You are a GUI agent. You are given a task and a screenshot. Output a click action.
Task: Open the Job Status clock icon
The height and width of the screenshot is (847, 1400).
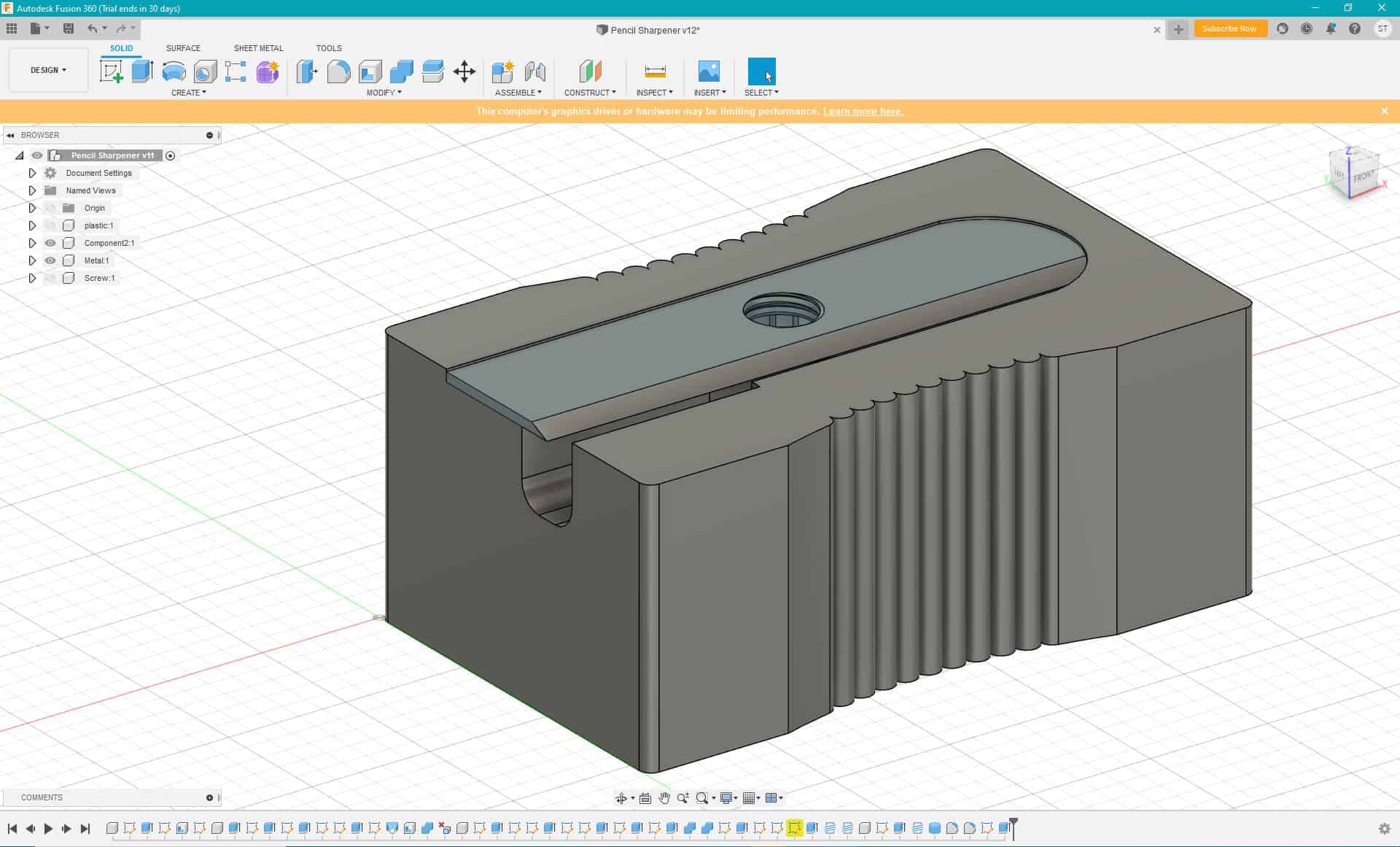point(1307,28)
